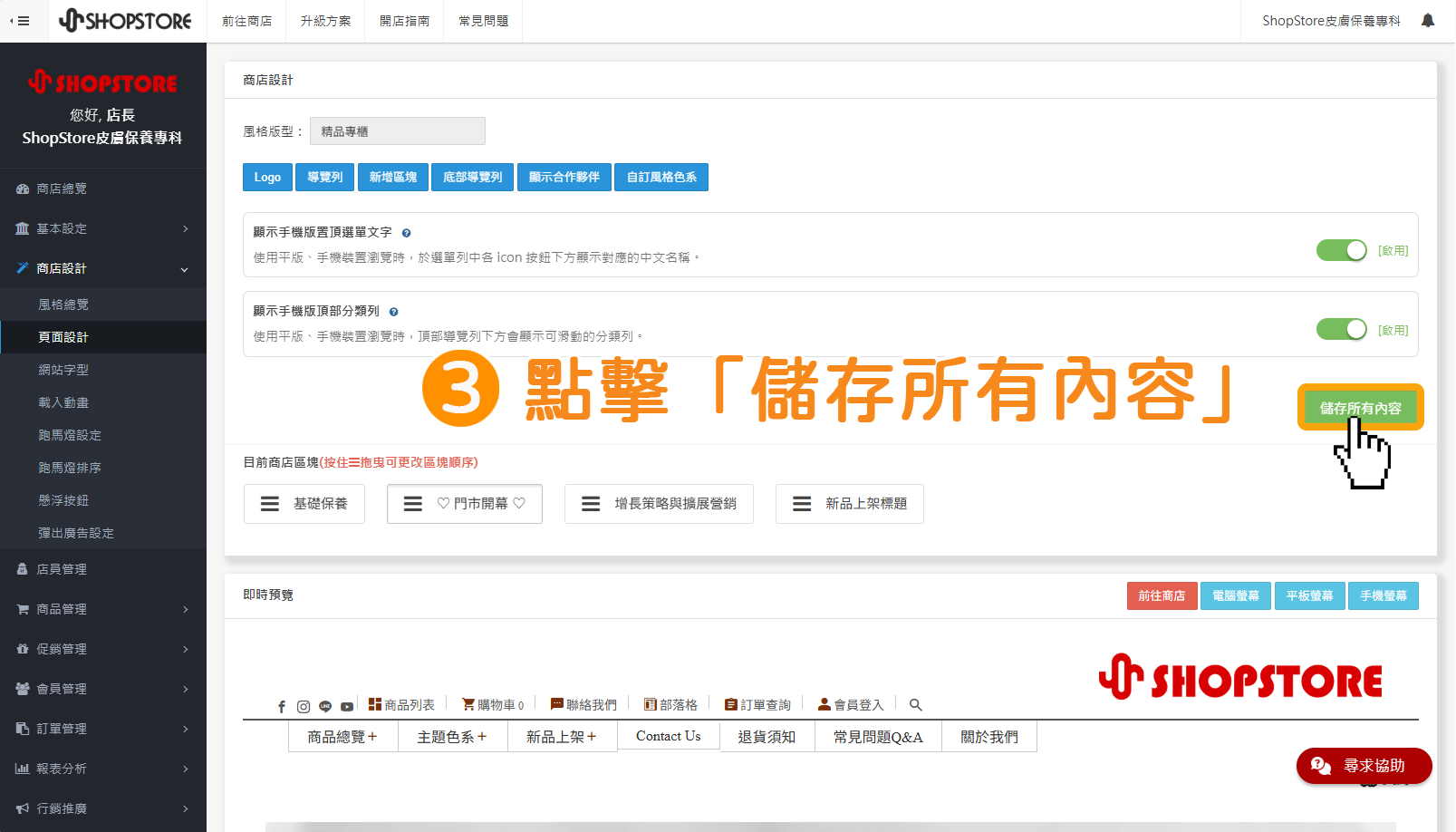Click the 自訂風格色系 button
This screenshot has width=1456, height=832.
(x=661, y=178)
